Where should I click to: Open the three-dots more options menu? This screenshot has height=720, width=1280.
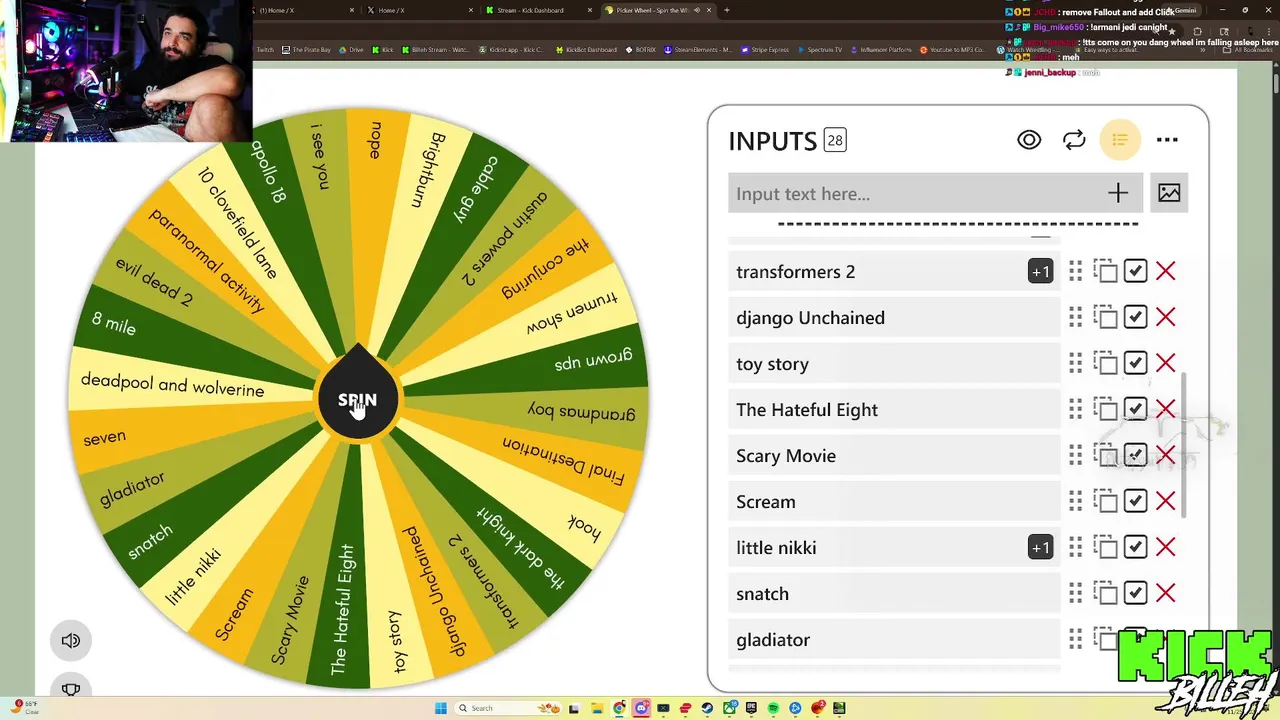click(1167, 140)
